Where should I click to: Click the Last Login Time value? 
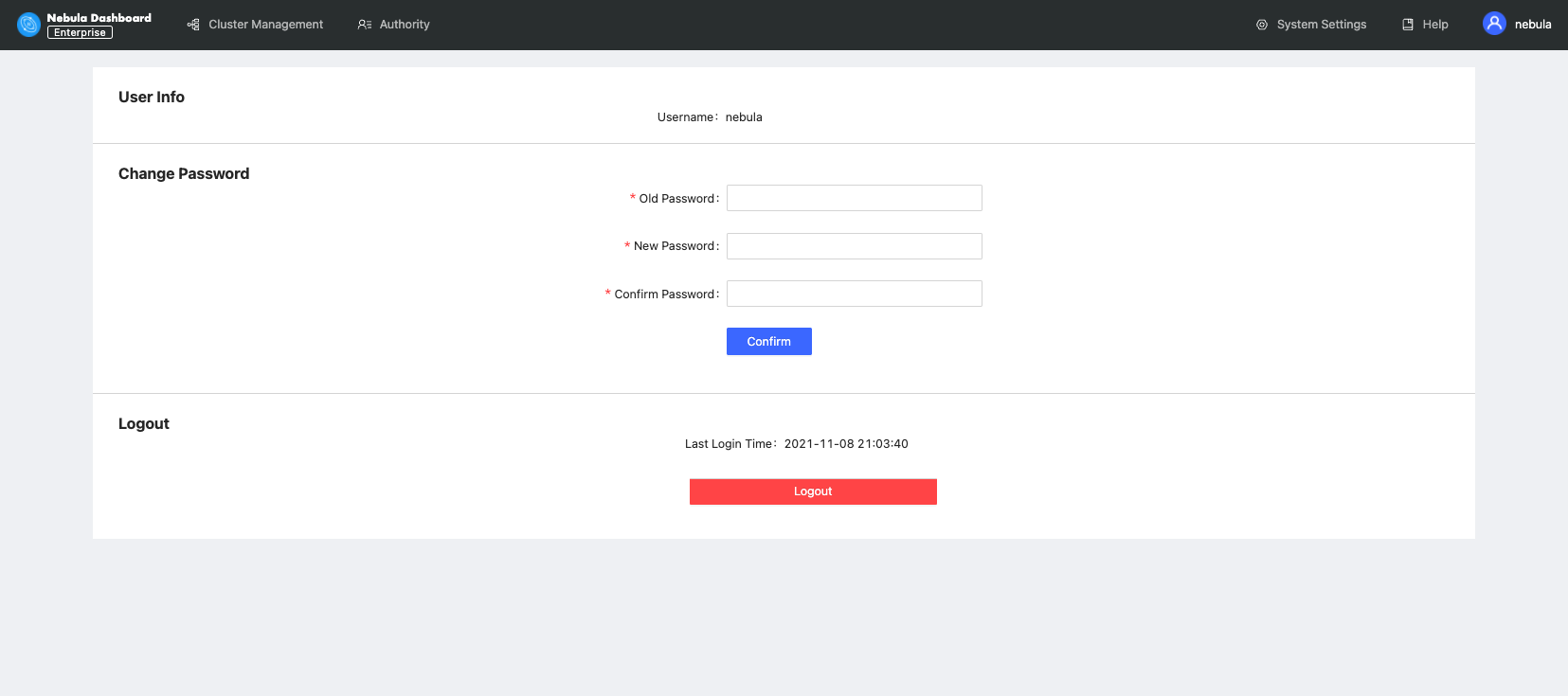tap(845, 444)
